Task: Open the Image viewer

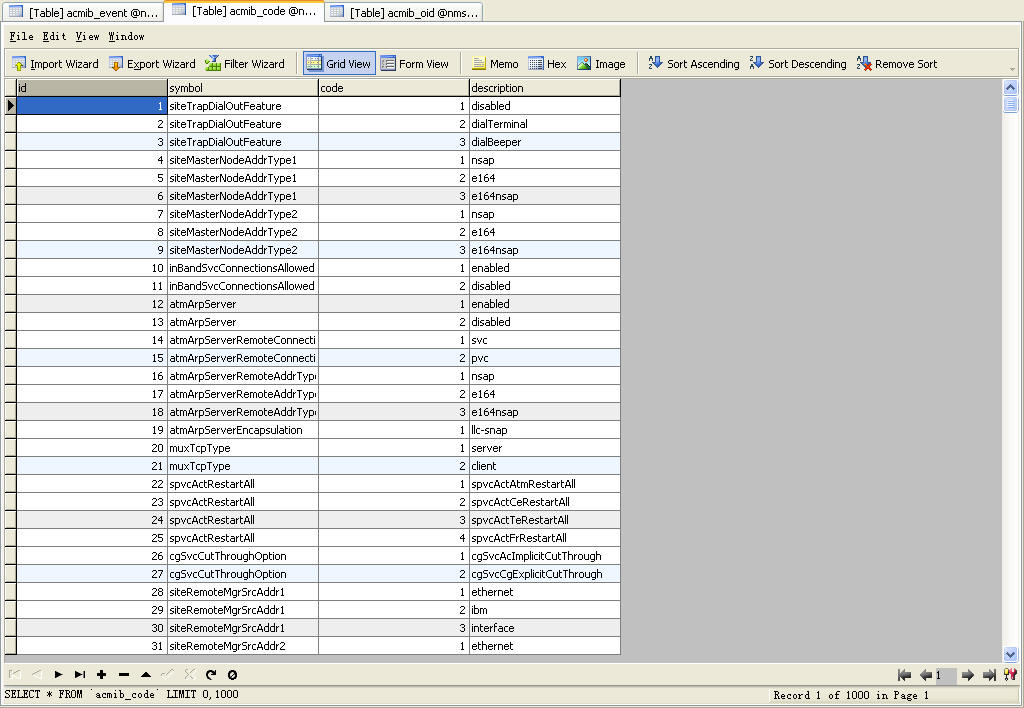Action: pos(601,64)
